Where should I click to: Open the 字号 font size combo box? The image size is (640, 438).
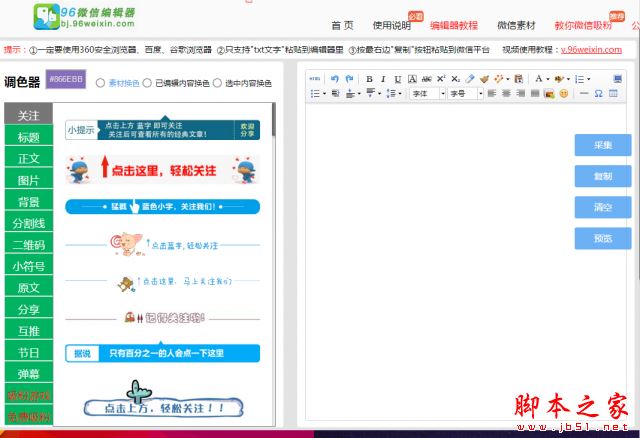466,93
